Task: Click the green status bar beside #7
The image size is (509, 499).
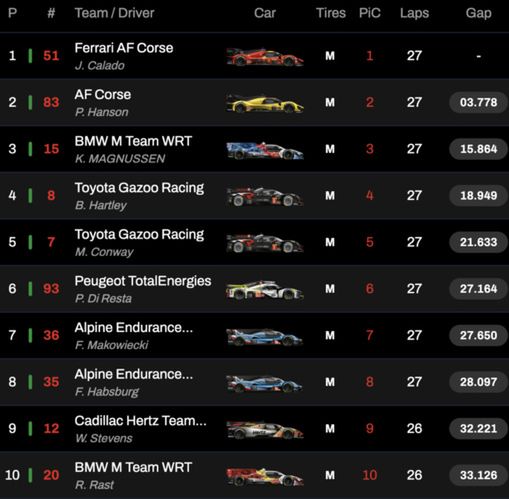Action: [x=30, y=242]
